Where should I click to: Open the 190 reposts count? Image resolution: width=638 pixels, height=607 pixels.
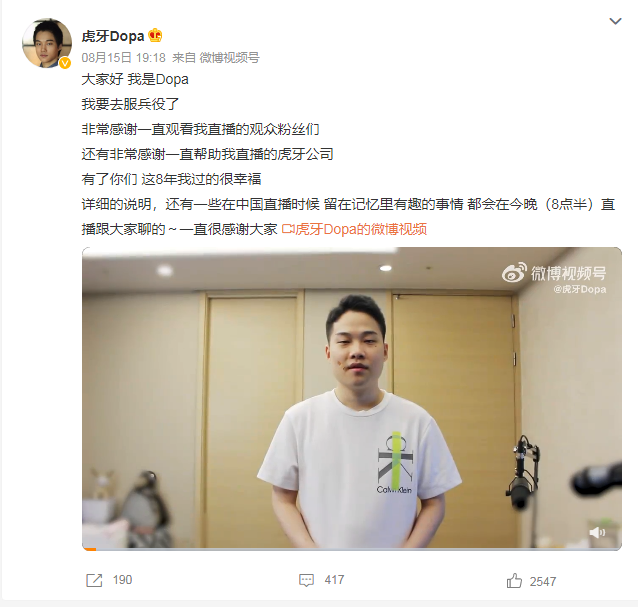coord(122,580)
